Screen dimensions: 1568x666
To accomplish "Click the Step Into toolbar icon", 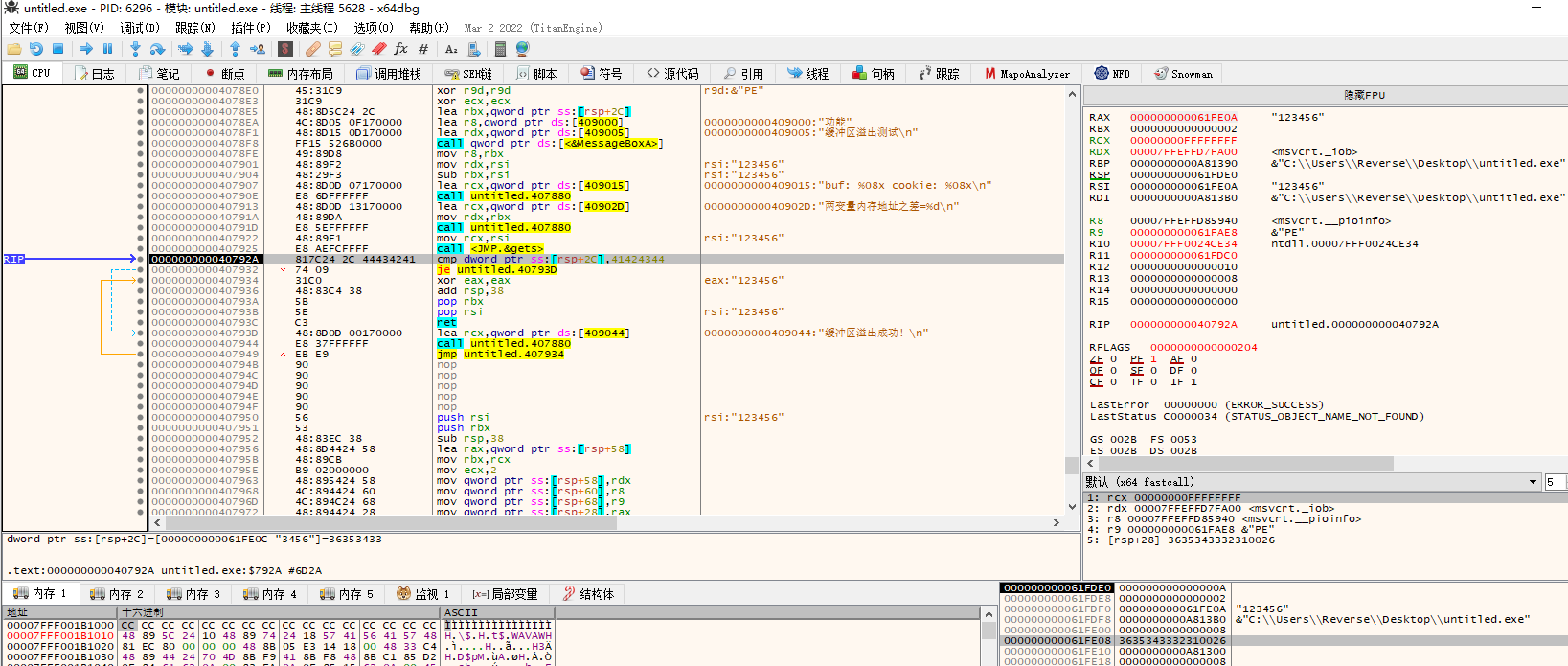I will point(135,49).
